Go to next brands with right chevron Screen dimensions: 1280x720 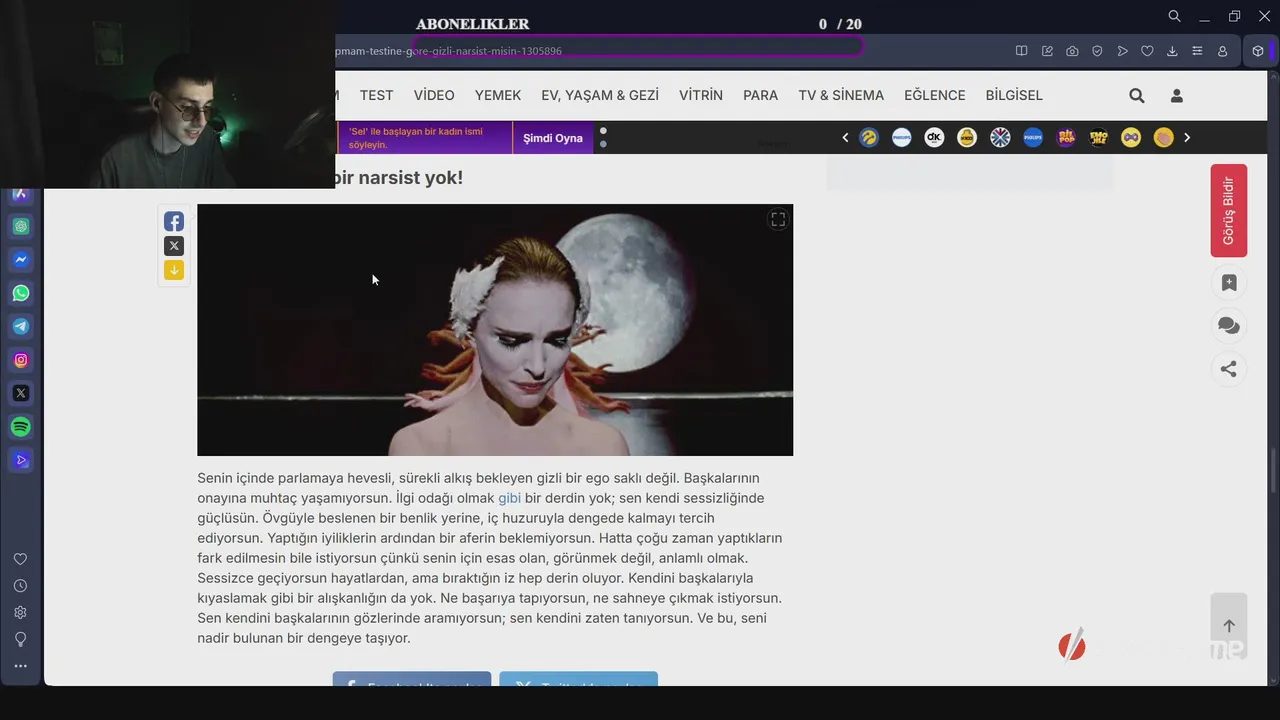tap(1187, 138)
